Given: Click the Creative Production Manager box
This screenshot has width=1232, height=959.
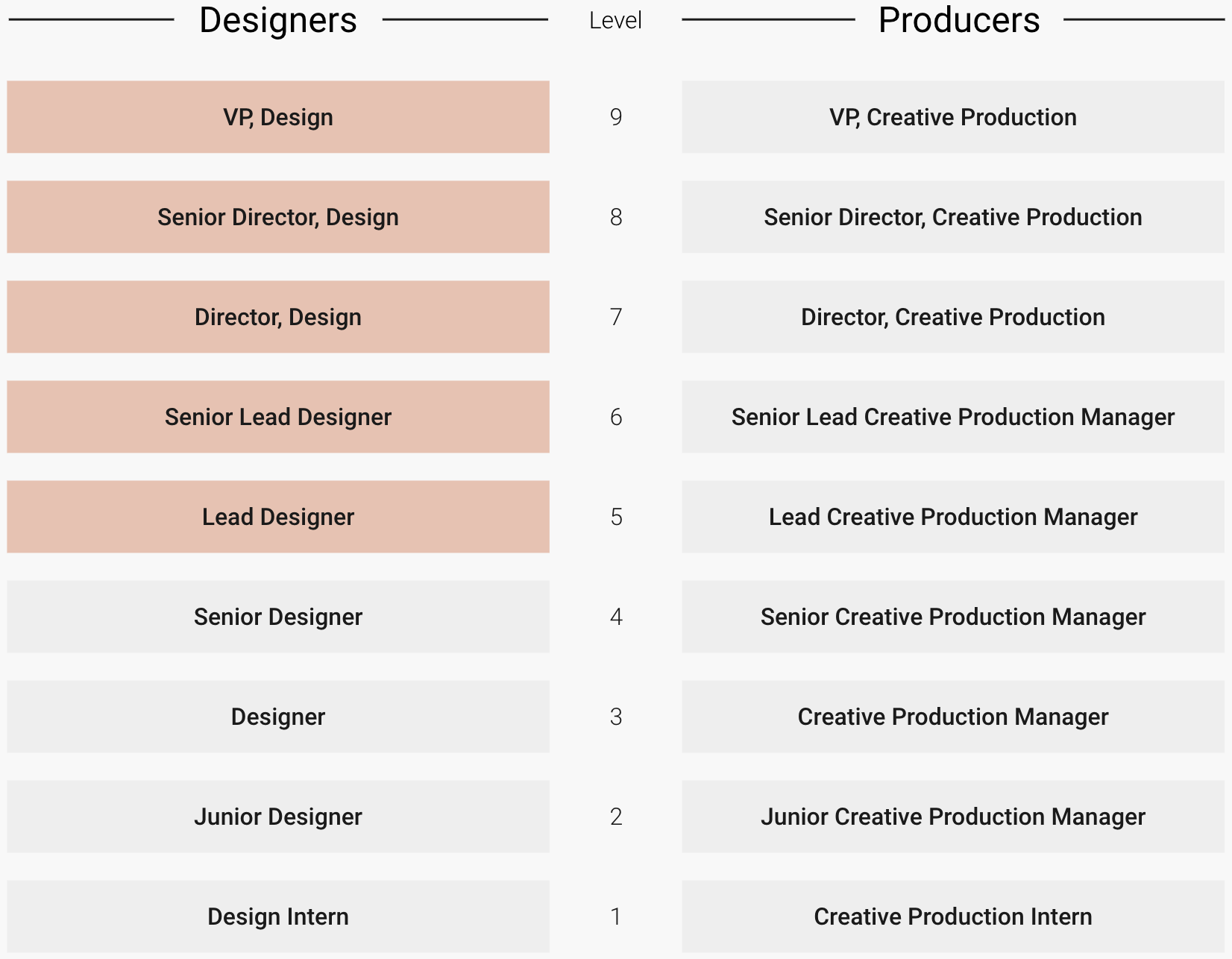Looking at the screenshot, I should tap(953, 717).
